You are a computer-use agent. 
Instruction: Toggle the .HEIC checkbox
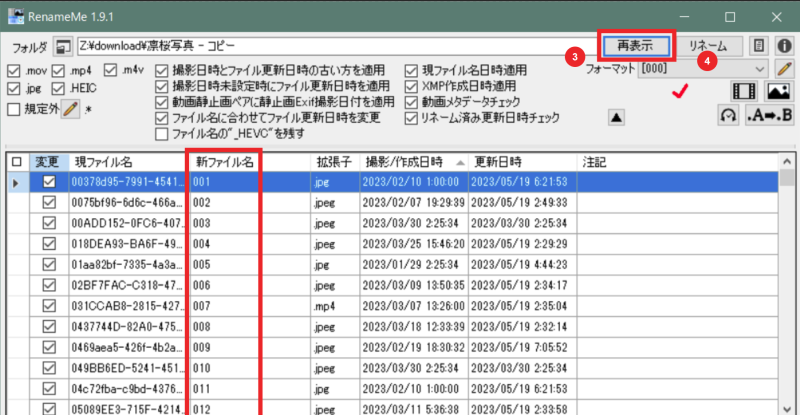point(58,88)
